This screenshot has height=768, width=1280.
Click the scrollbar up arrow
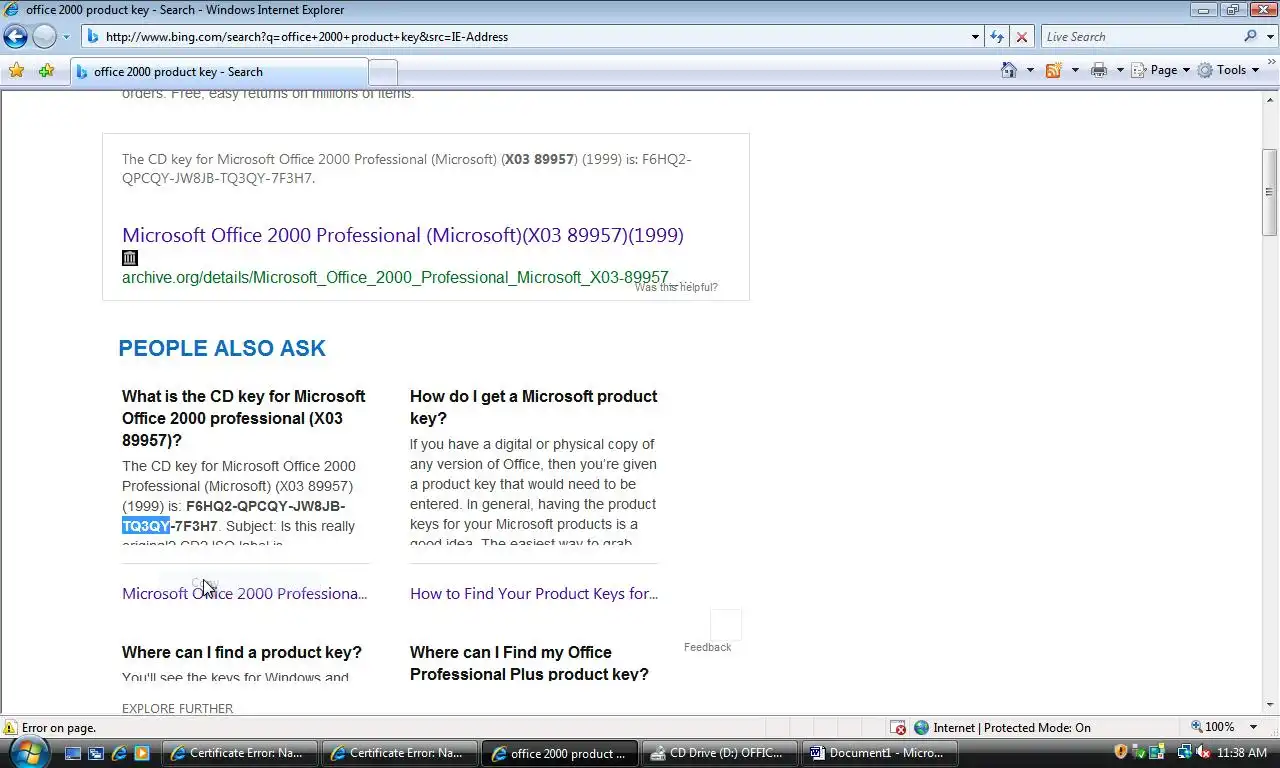[x=1270, y=99]
